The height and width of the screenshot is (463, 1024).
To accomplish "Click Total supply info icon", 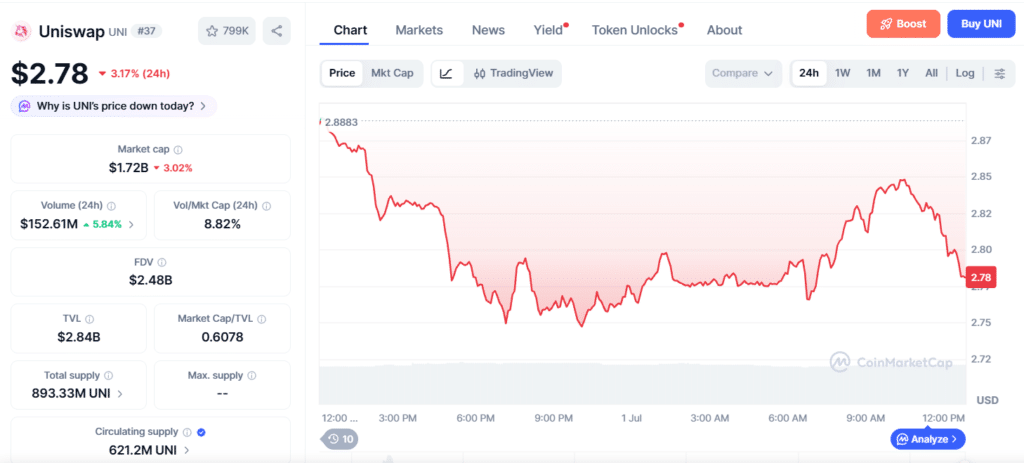I will (108, 375).
